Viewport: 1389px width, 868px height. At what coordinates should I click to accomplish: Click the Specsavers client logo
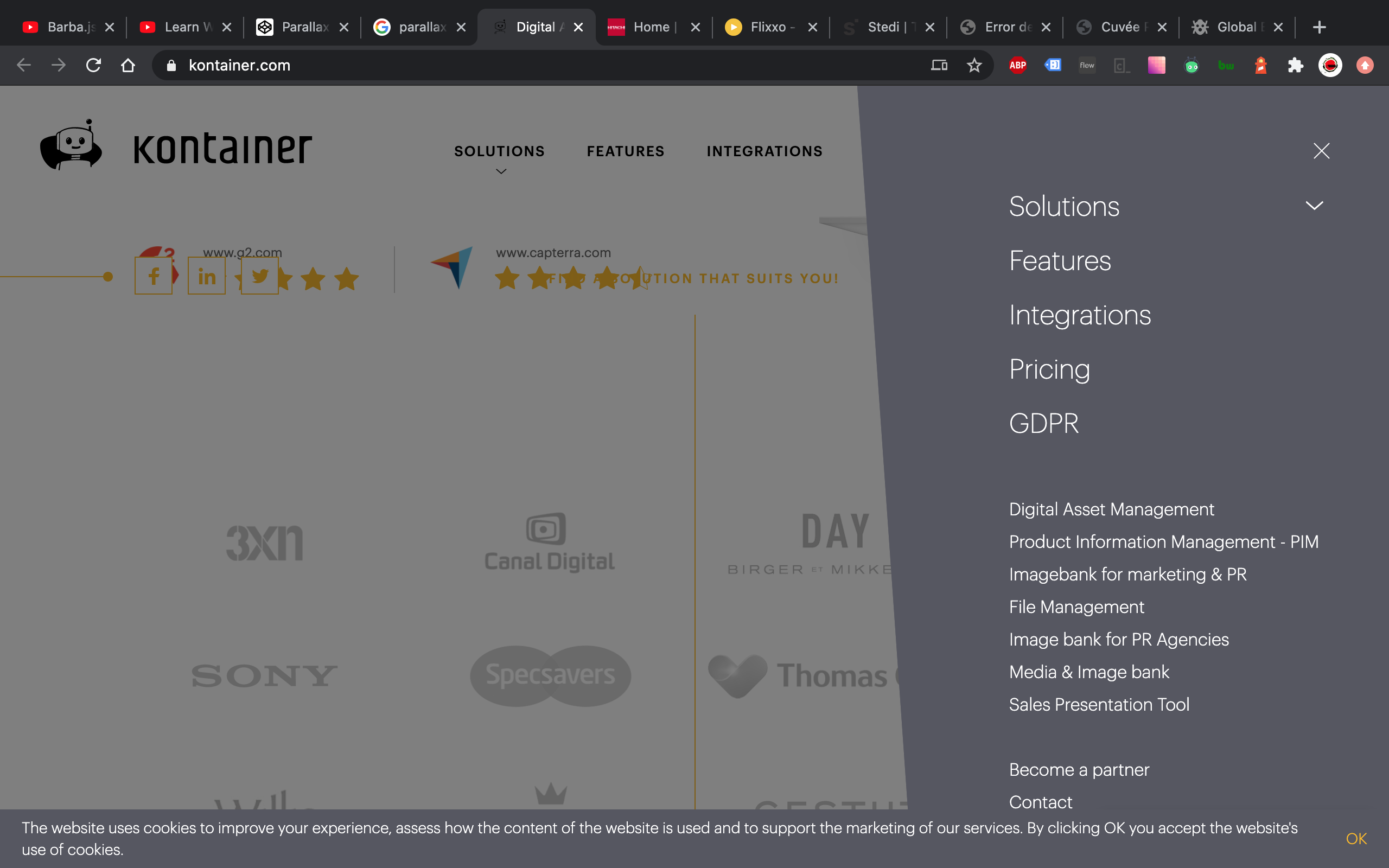550,676
